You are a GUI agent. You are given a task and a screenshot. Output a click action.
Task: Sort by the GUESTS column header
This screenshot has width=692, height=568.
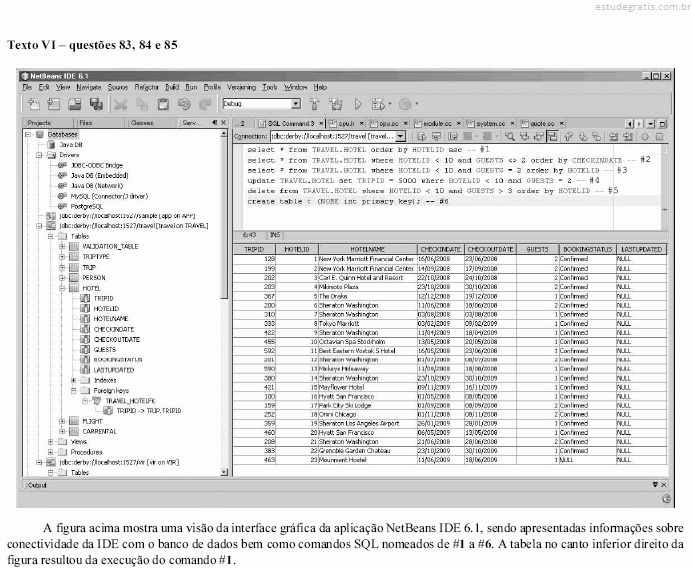tap(537, 249)
